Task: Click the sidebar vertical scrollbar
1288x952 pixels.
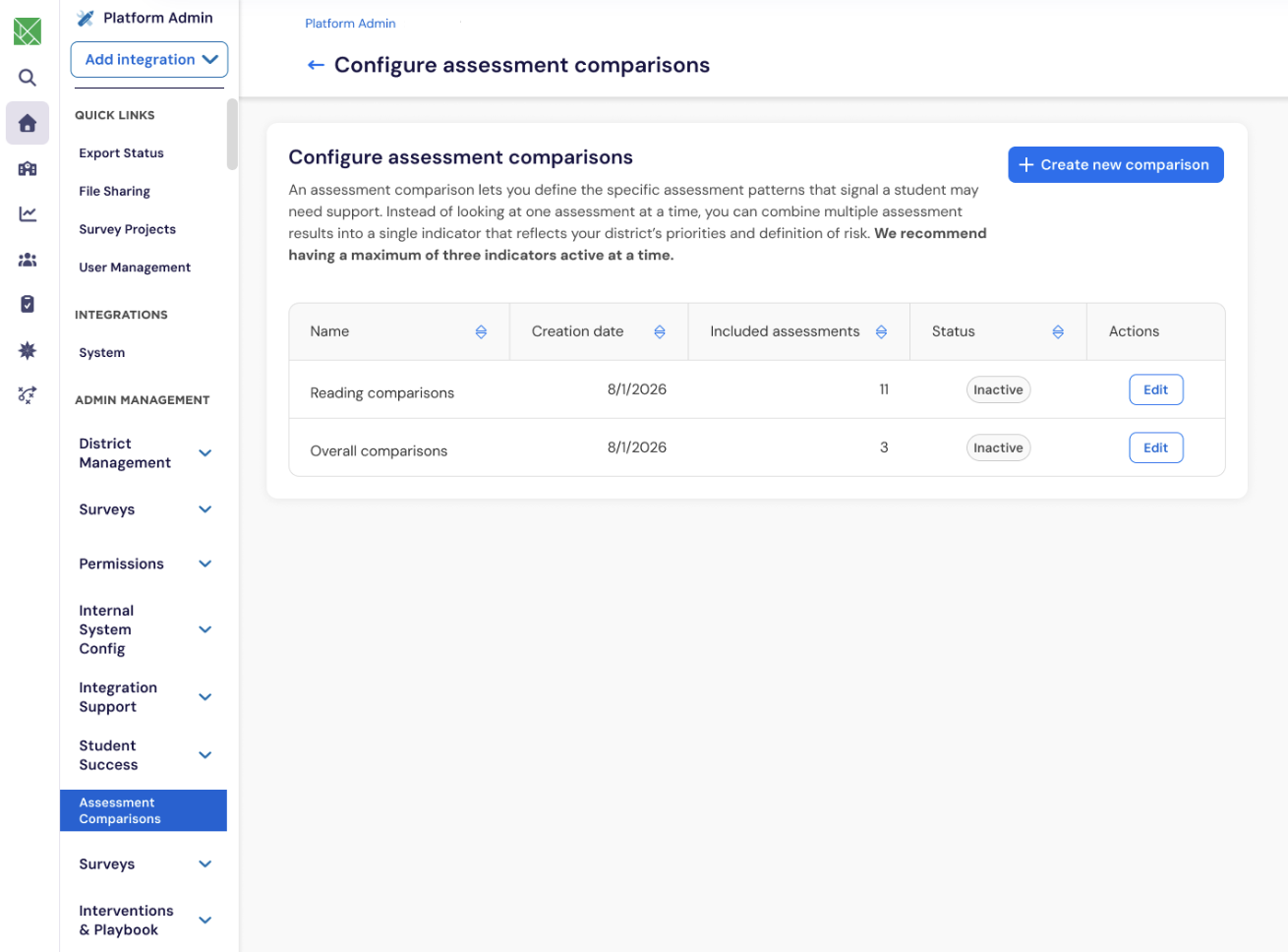Action: click(232, 135)
